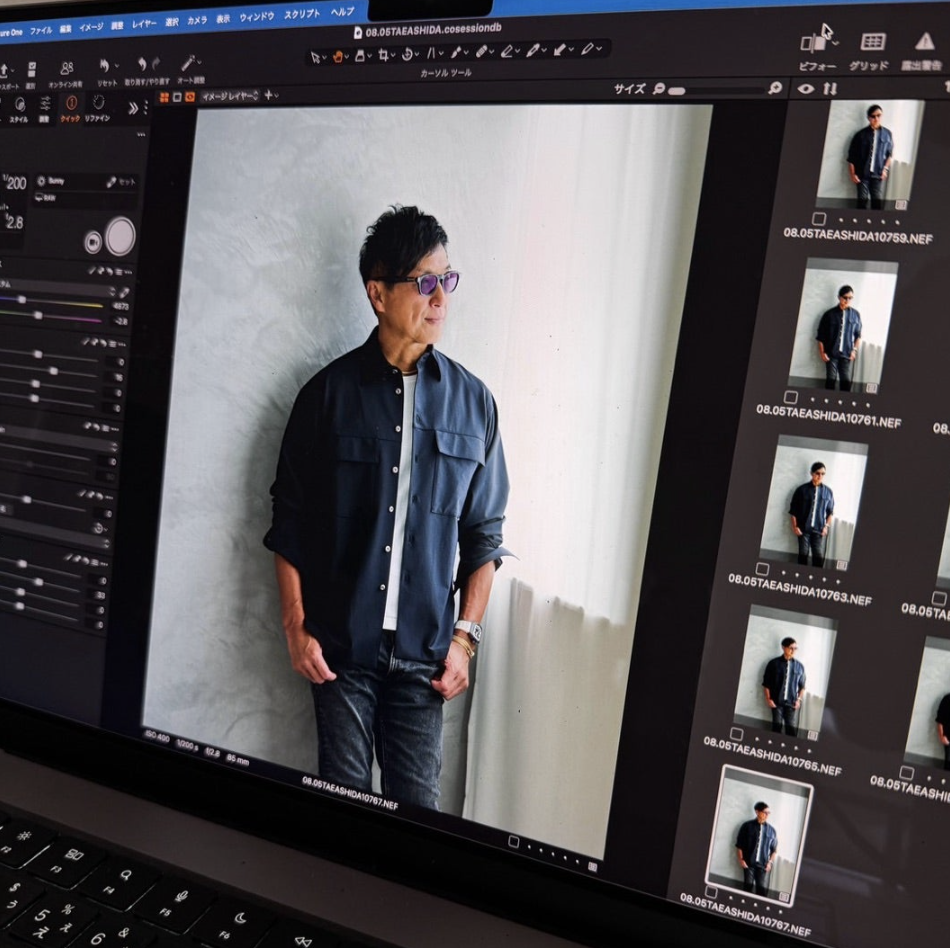Select the Loupe cursor tool
Image resolution: width=950 pixels, height=948 pixels.
(x=360, y=56)
